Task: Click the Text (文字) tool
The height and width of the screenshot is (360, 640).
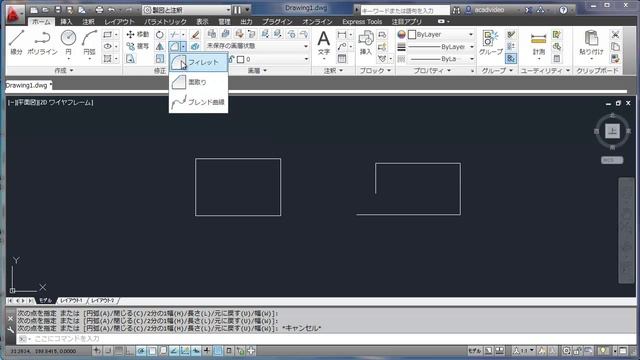Action: point(324,43)
